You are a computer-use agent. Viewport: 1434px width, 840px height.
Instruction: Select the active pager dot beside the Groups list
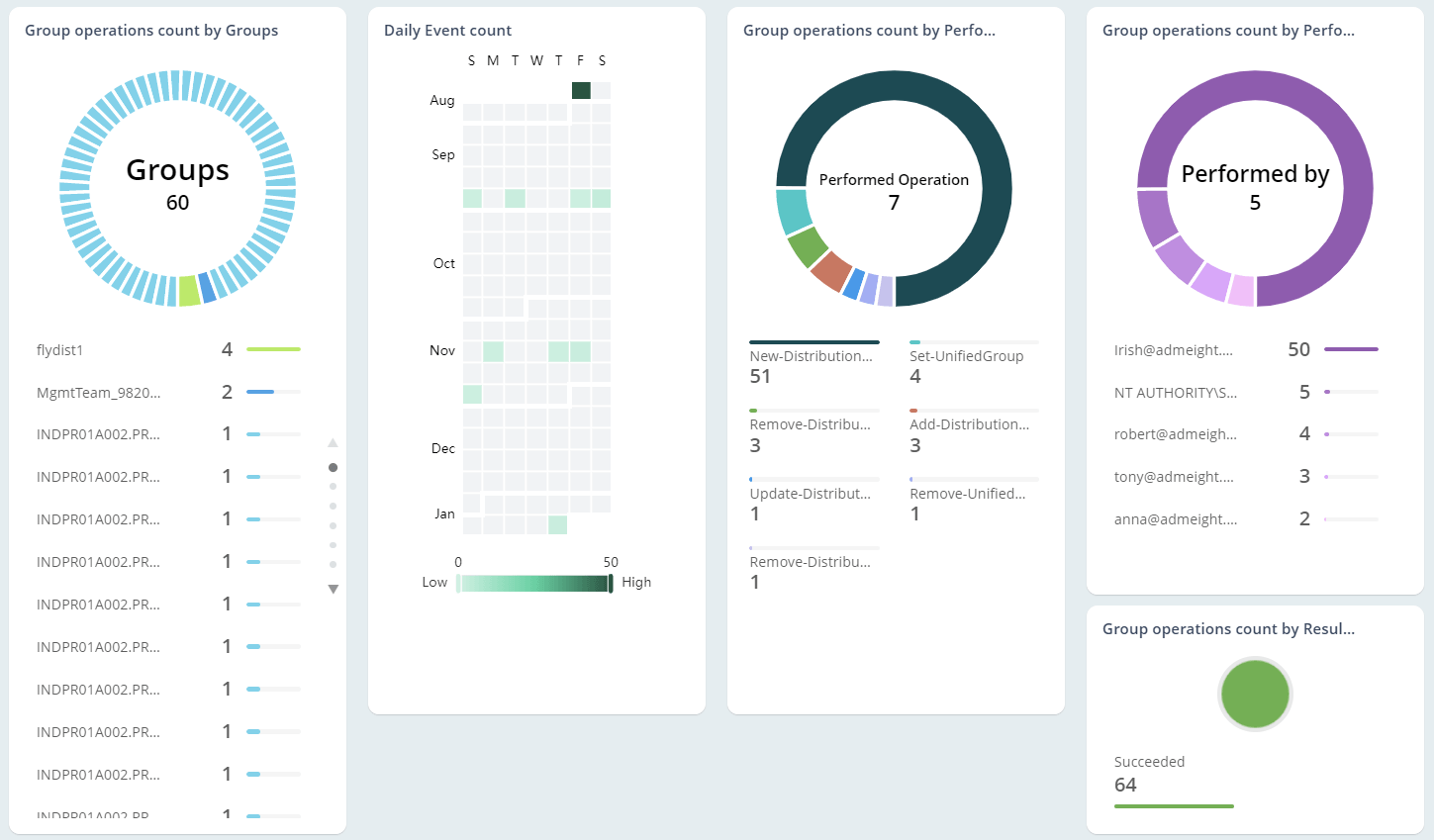(x=334, y=467)
